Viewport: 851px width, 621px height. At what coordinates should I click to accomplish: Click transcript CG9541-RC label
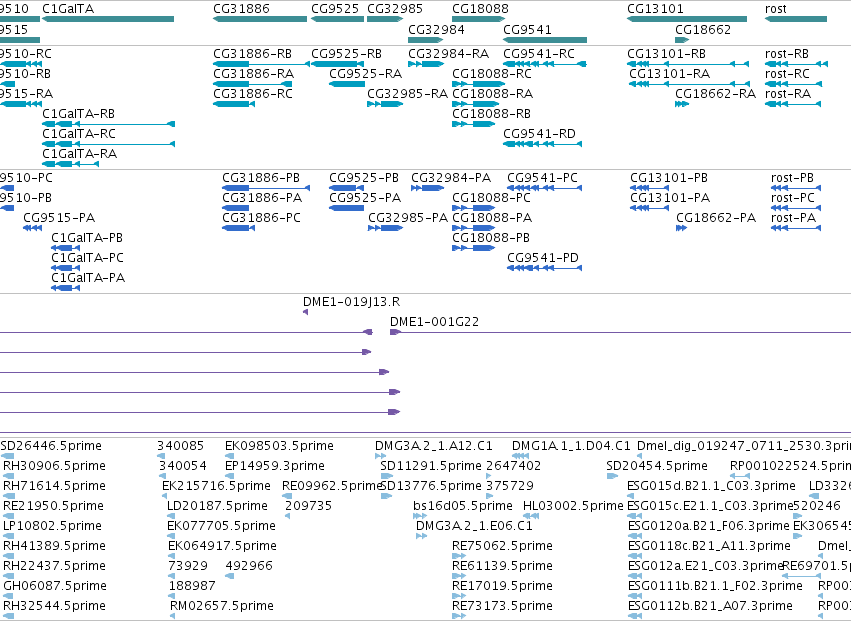539,54
